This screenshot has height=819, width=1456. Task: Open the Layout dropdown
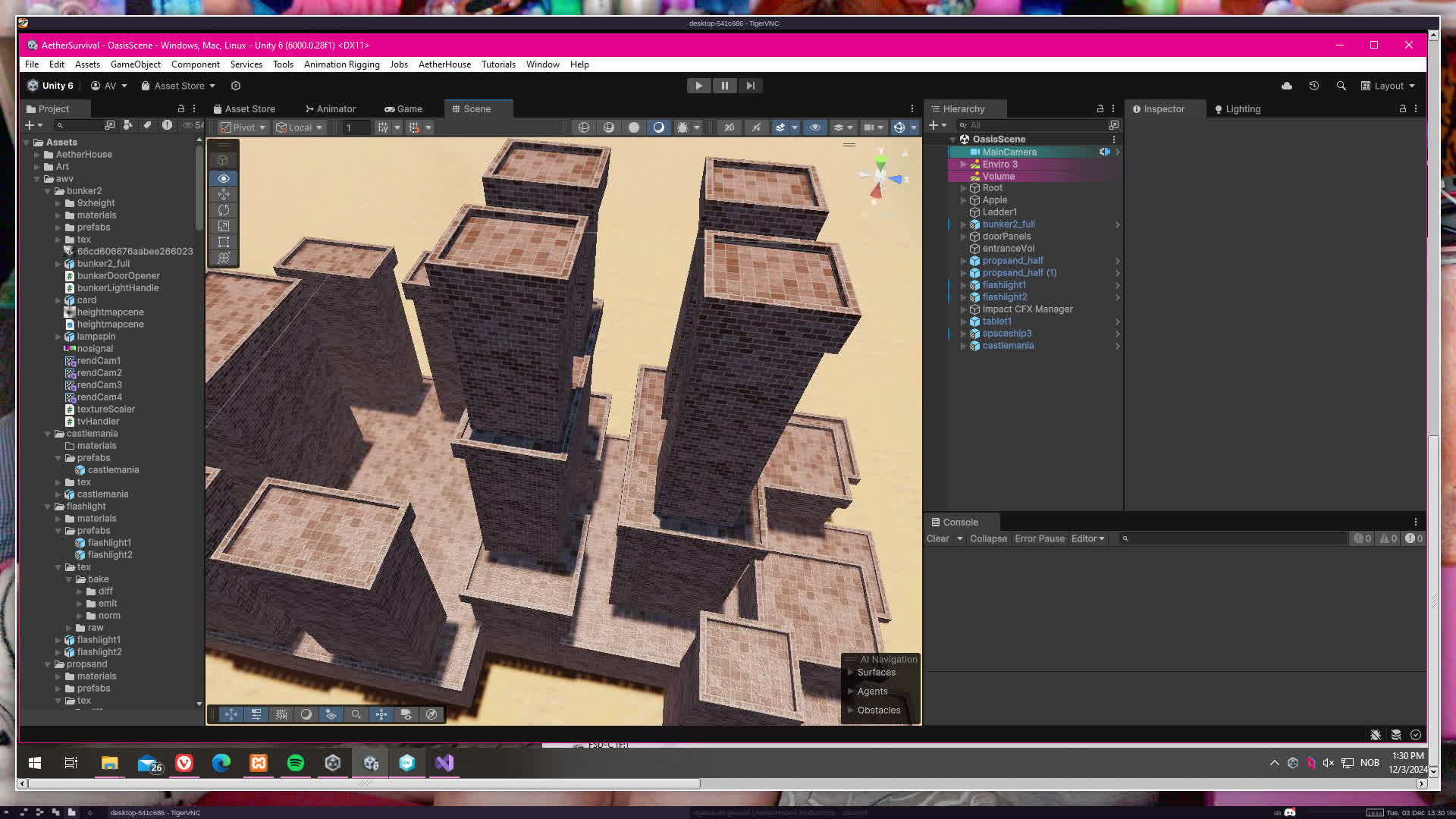(x=1388, y=86)
